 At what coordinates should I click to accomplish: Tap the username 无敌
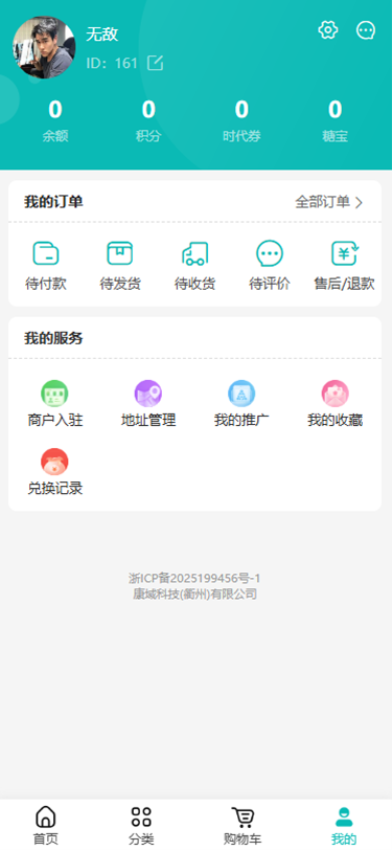coord(102,35)
